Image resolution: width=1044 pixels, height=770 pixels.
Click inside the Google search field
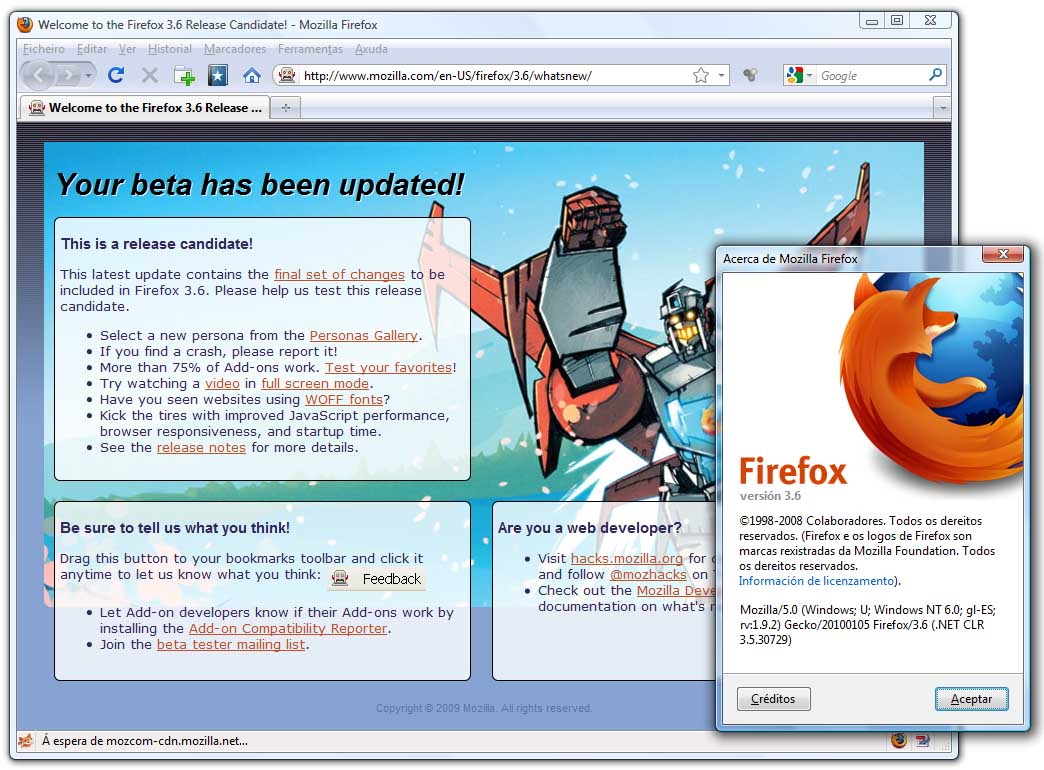[871, 75]
